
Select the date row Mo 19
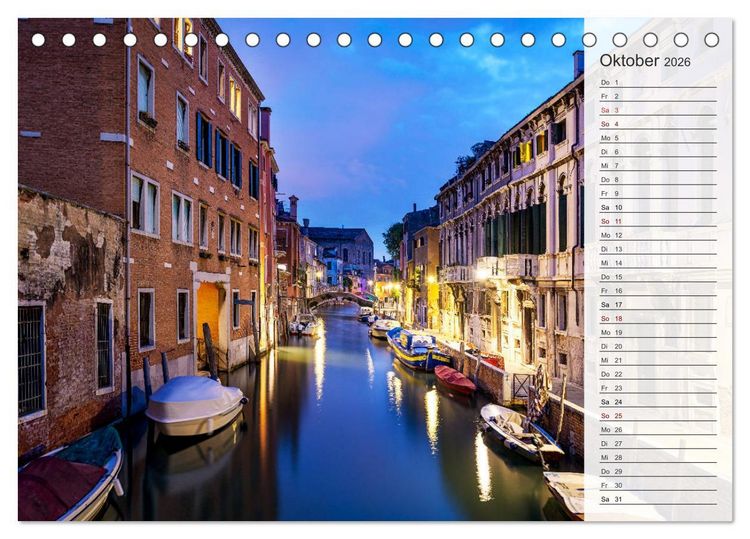[658, 332]
